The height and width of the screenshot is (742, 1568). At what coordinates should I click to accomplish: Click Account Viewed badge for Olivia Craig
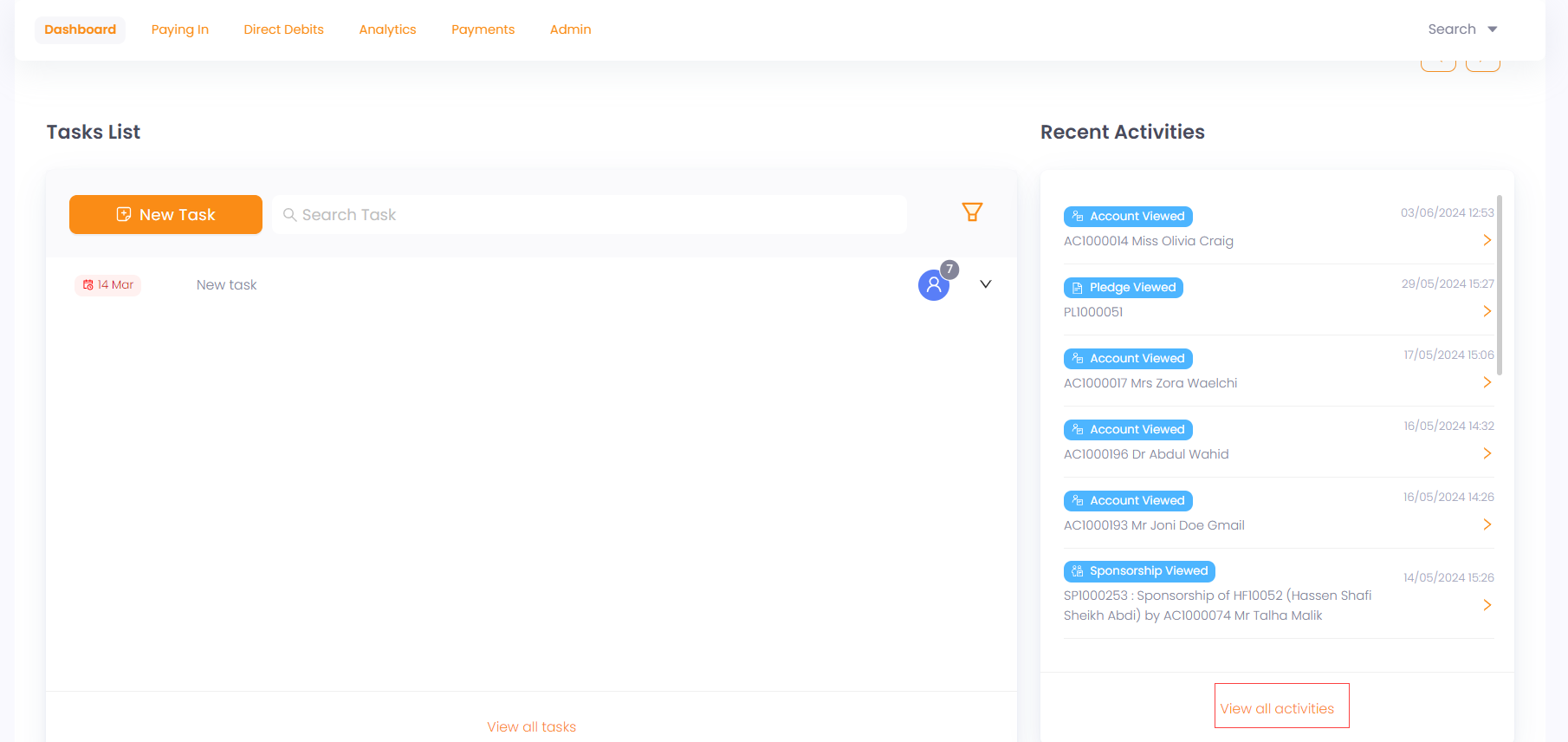tap(1128, 217)
